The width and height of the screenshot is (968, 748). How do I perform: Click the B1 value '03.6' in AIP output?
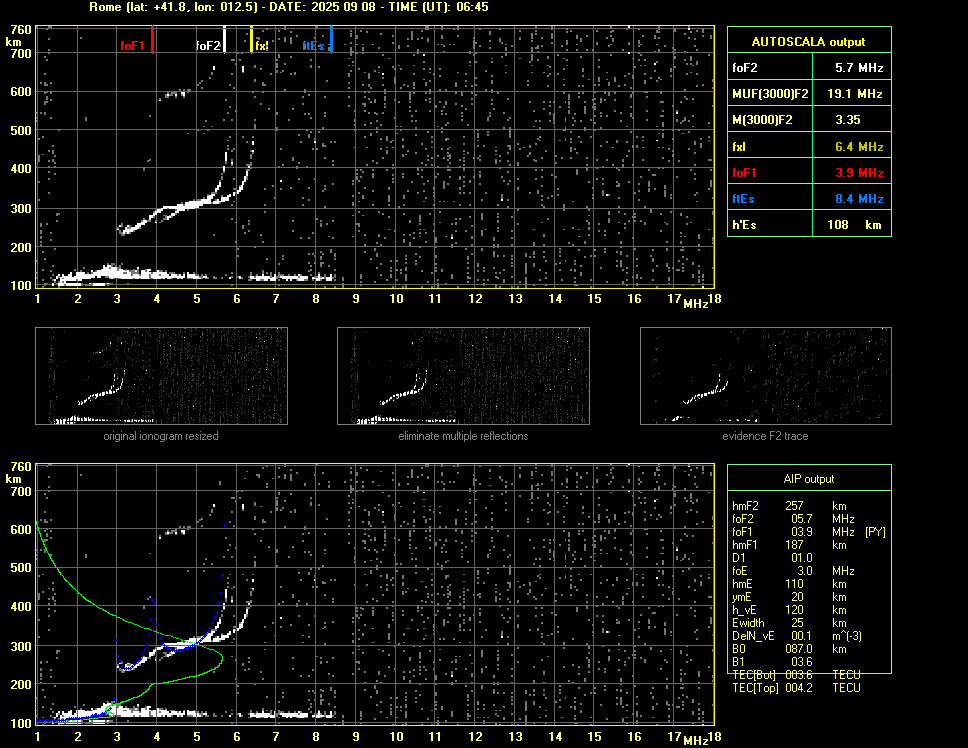(801, 662)
